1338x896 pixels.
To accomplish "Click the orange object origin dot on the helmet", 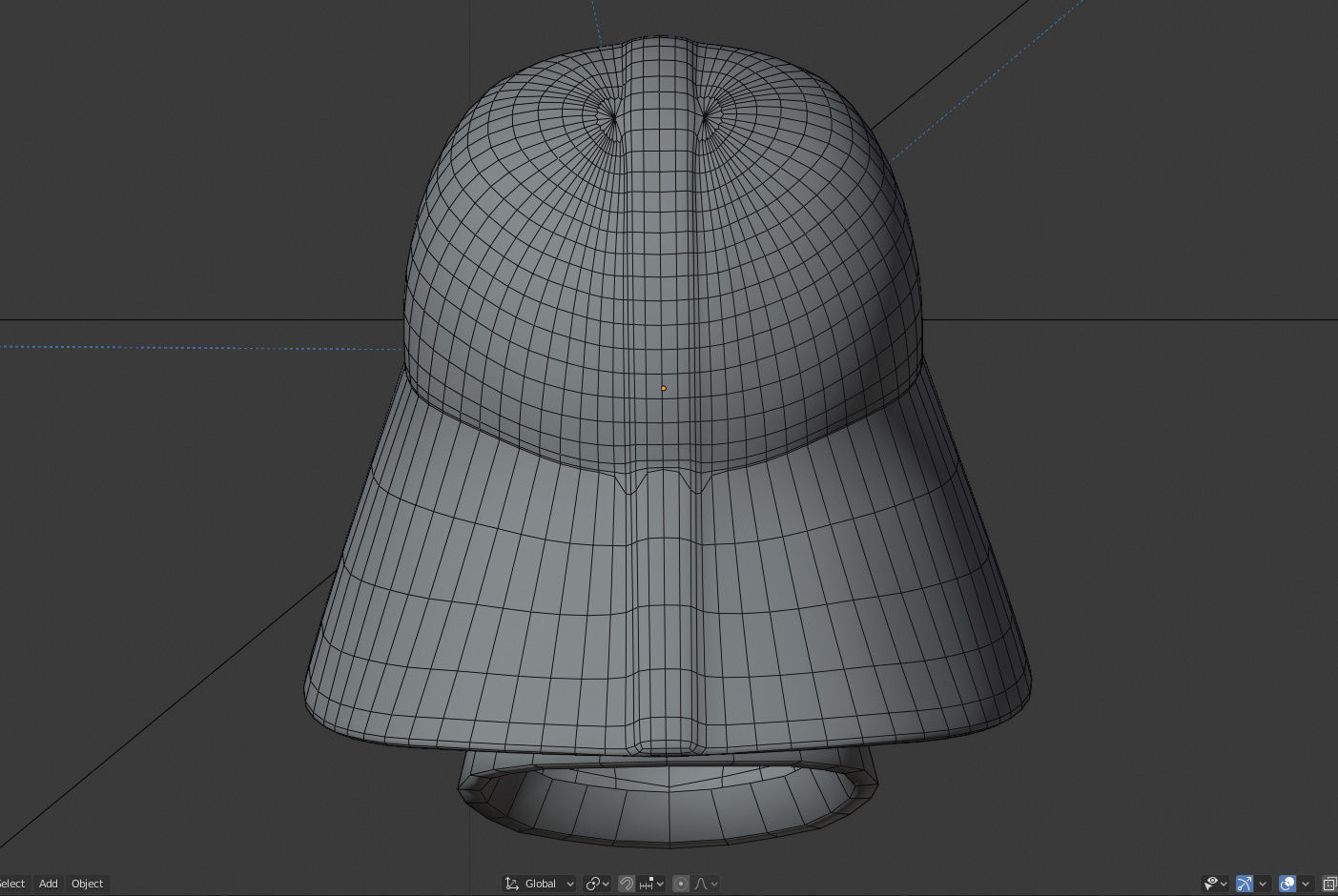I will click(x=664, y=388).
